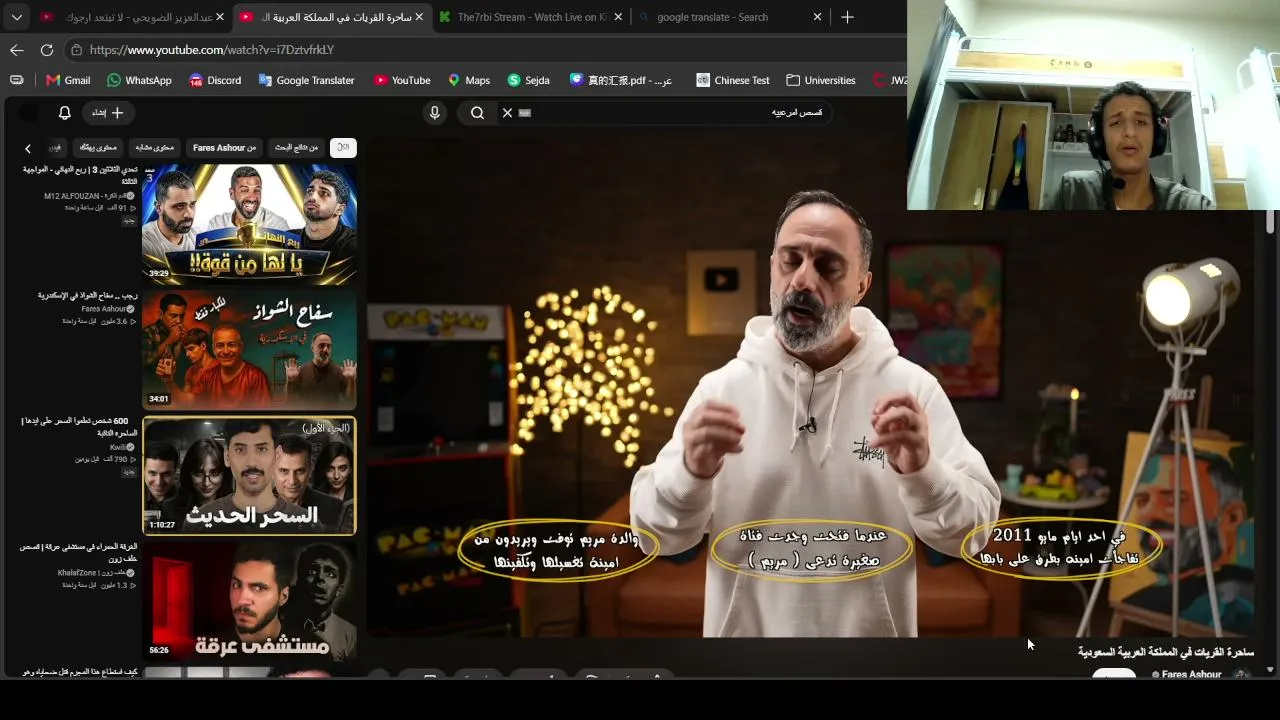The height and width of the screenshot is (720, 1280).
Task: Reload the current page
Action: [47, 50]
